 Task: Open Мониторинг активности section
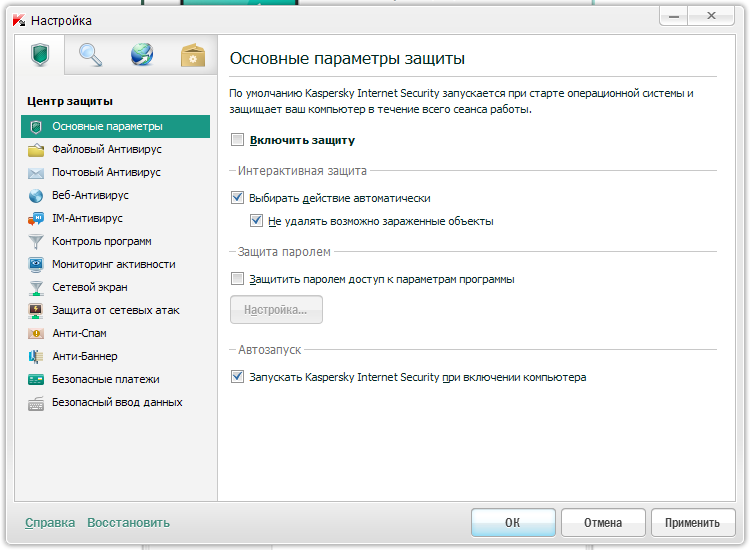click(115, 264)
